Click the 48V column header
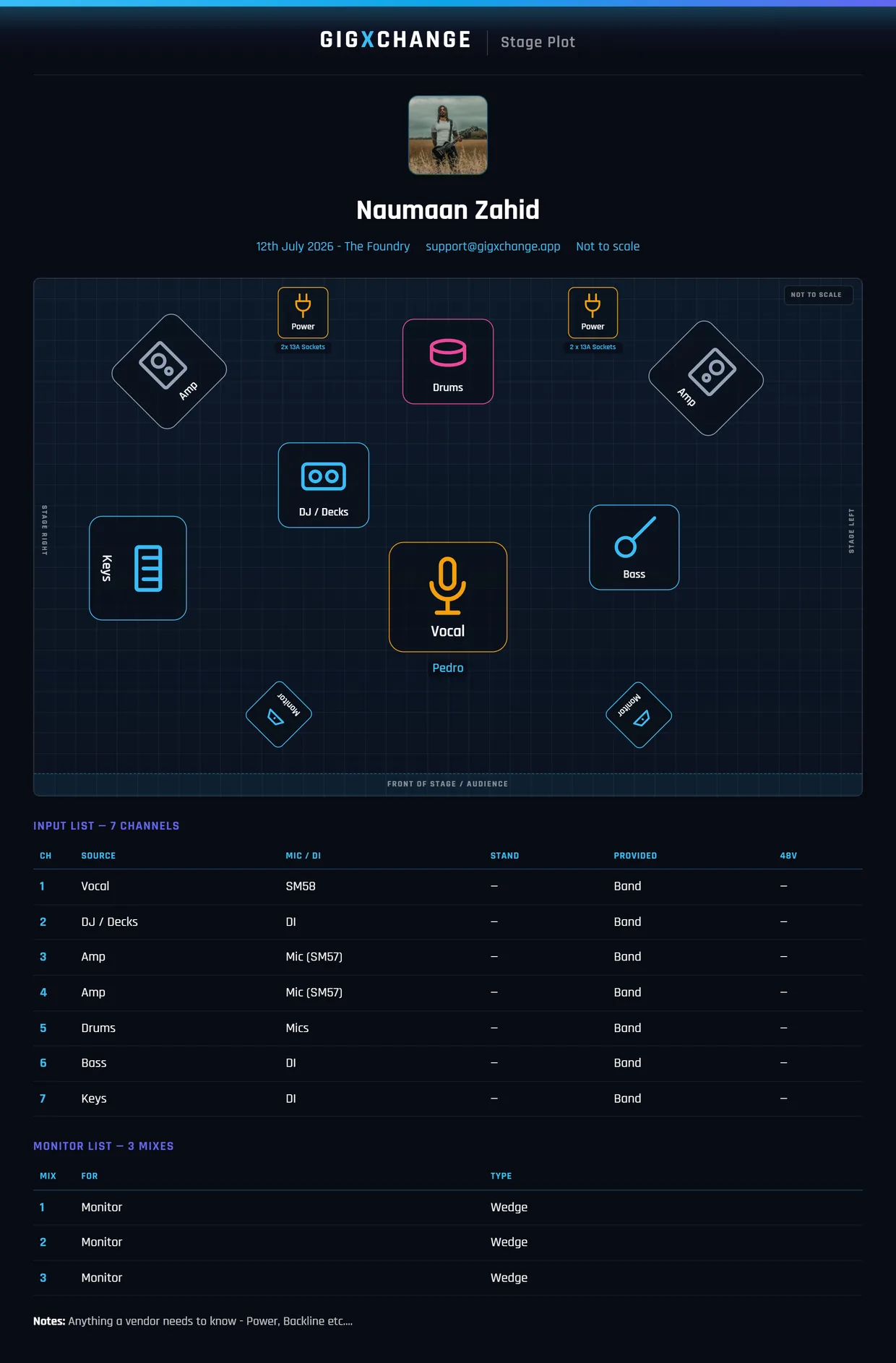This screenshot has width=896, height=1363. click(x=788, y=856)
